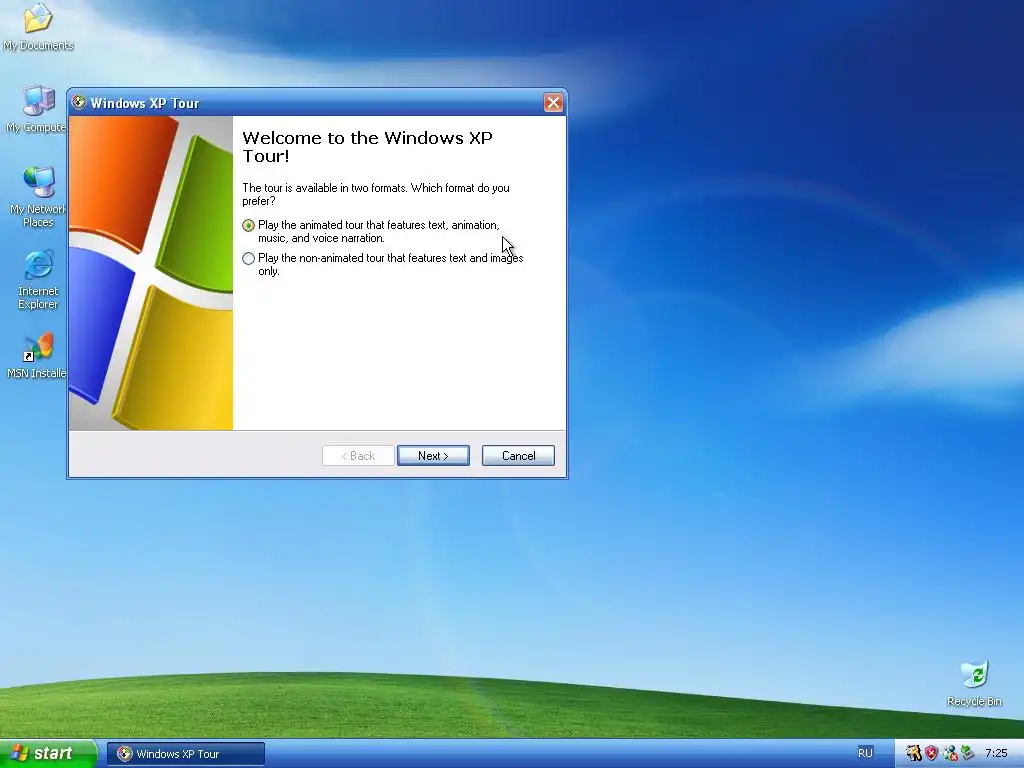Image resolution: width=1024 pixels, height=768 pixels.
Task: Click the Windows XP Tour title bar icon
Action: click(79, 103)
